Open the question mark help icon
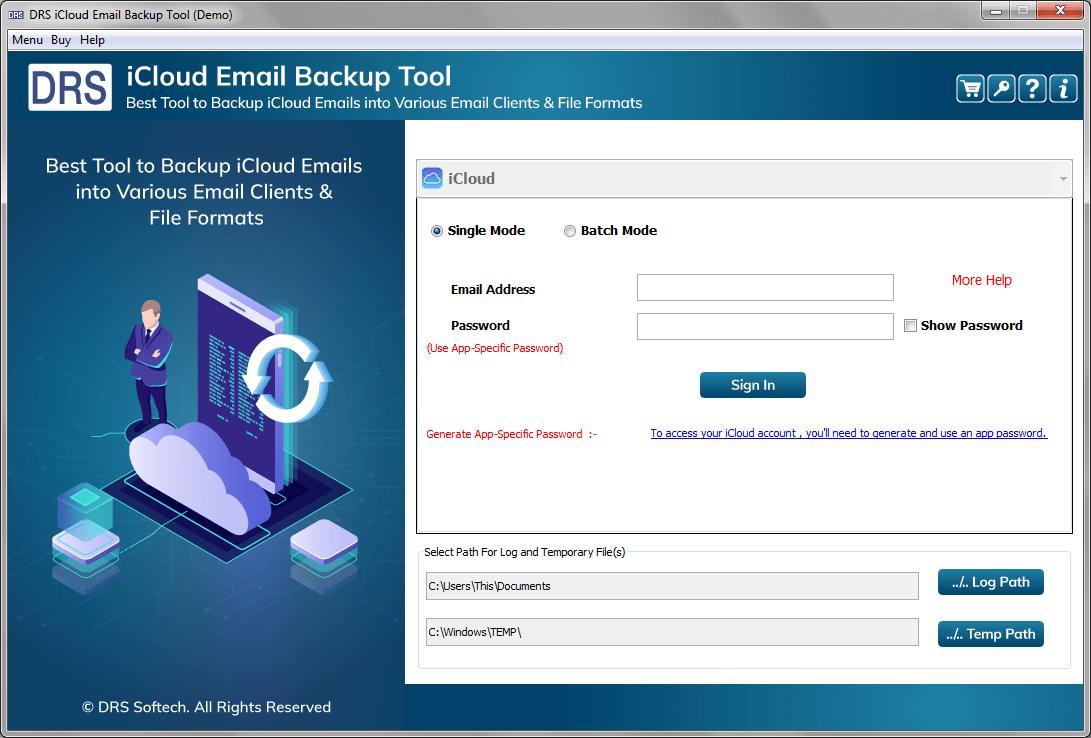The width and height of the screenshot is (1091, 738). click(x=1031, y=88)
